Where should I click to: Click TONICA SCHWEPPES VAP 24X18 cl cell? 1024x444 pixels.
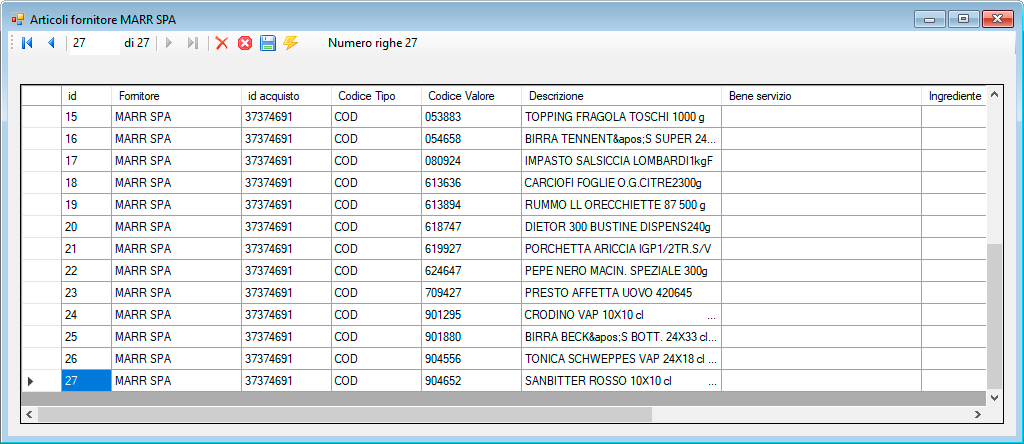(621, 359)
